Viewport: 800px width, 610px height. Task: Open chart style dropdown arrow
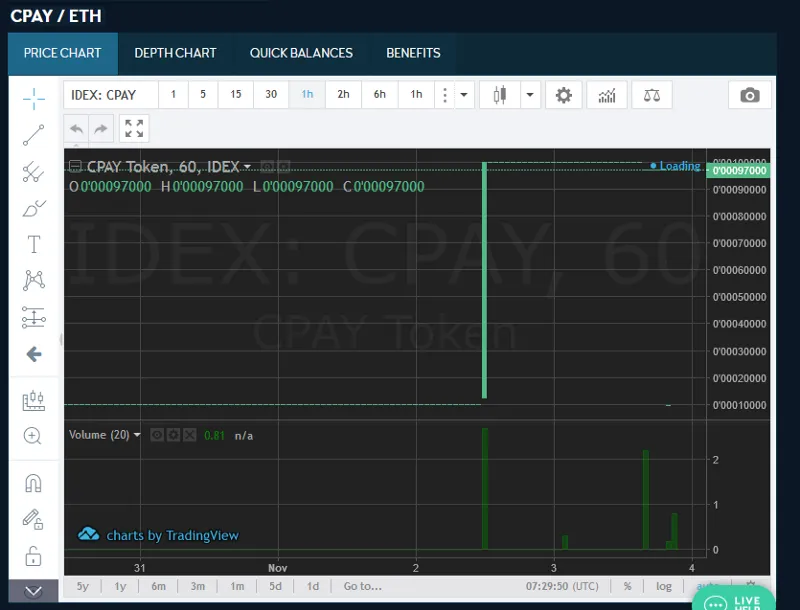coord(530,95)
